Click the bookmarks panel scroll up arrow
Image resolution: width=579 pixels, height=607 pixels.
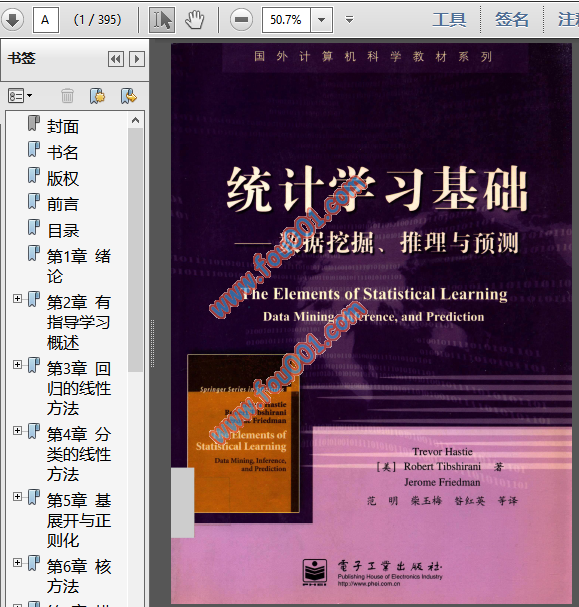pos(135,120)
